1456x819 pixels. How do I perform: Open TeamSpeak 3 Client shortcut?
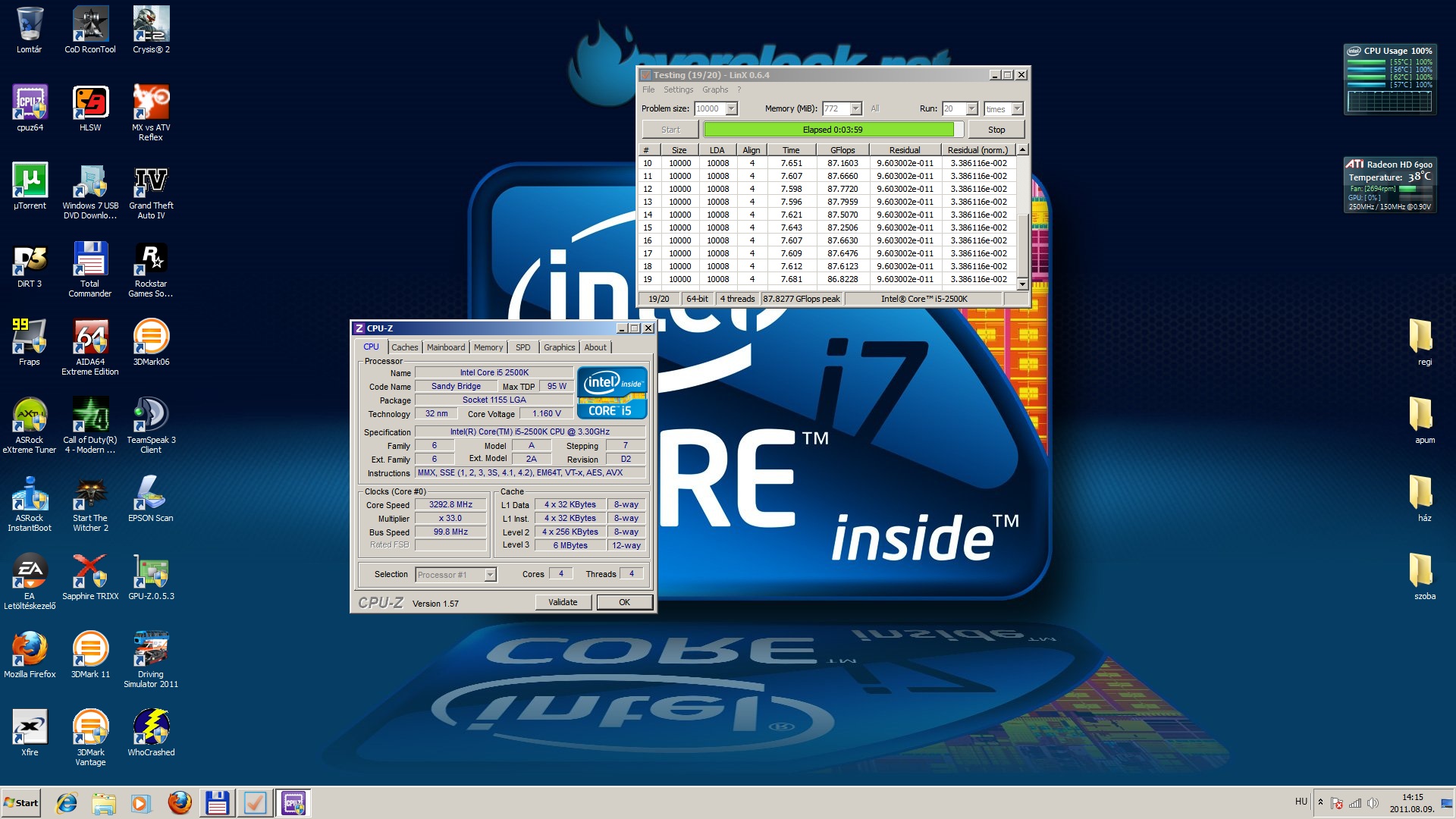click(151, 425)
